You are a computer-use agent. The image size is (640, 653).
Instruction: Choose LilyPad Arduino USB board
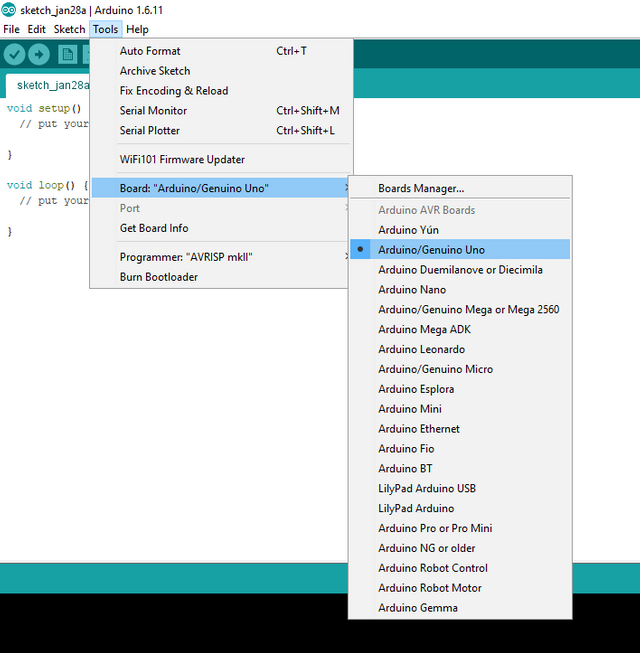(x=460, y=489)
